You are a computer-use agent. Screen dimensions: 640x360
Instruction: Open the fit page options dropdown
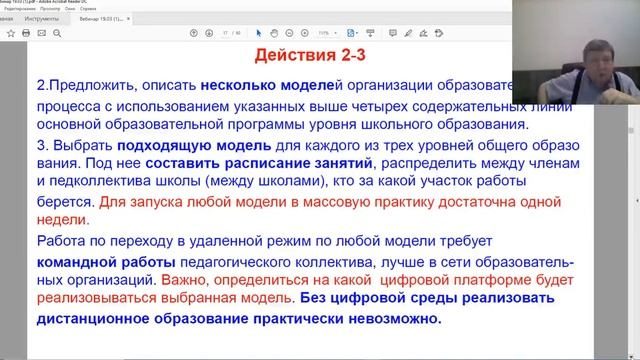pyautogui.click(x=352, y=33)
